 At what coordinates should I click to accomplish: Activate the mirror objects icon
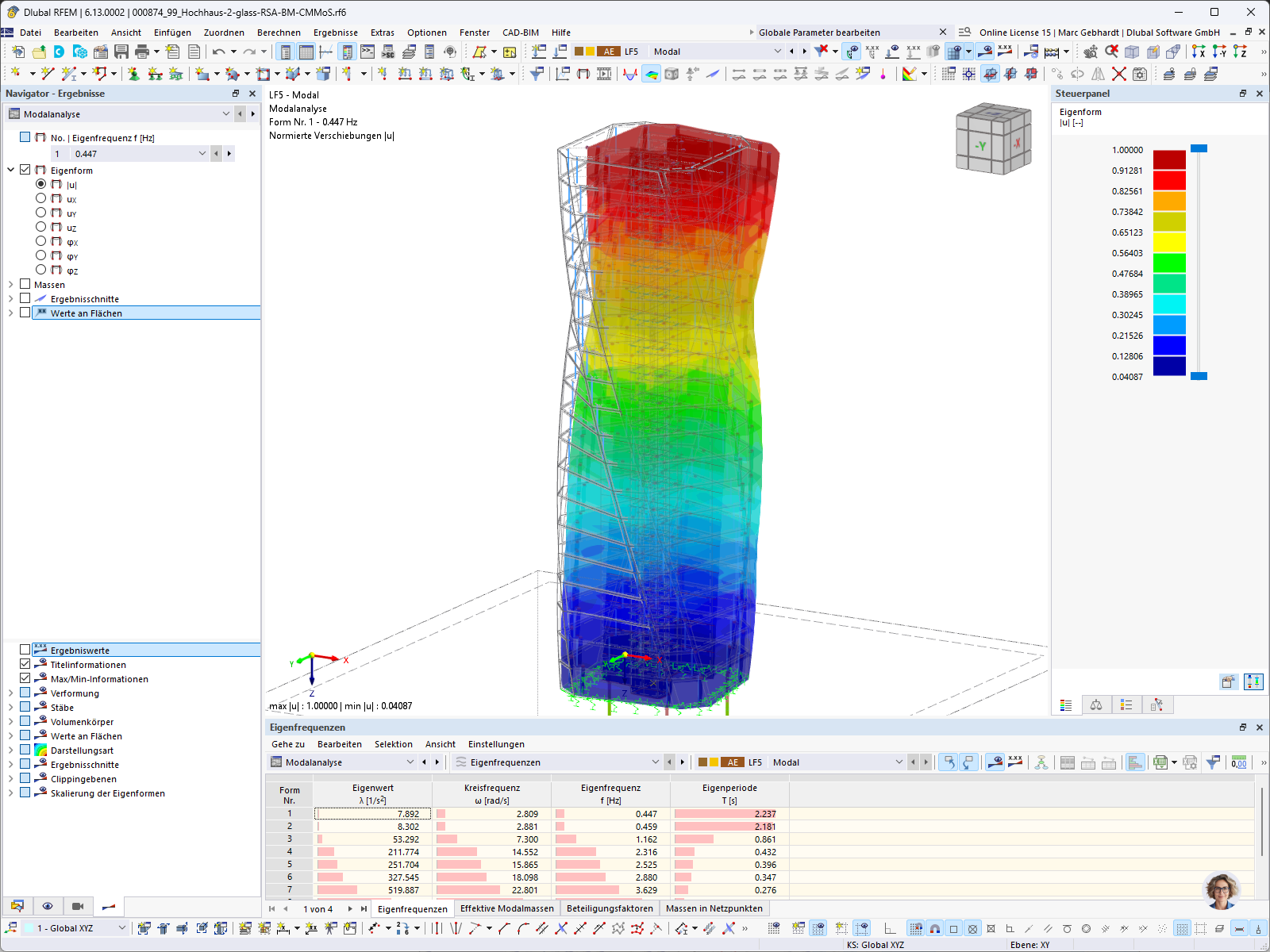pos(1098,73)
